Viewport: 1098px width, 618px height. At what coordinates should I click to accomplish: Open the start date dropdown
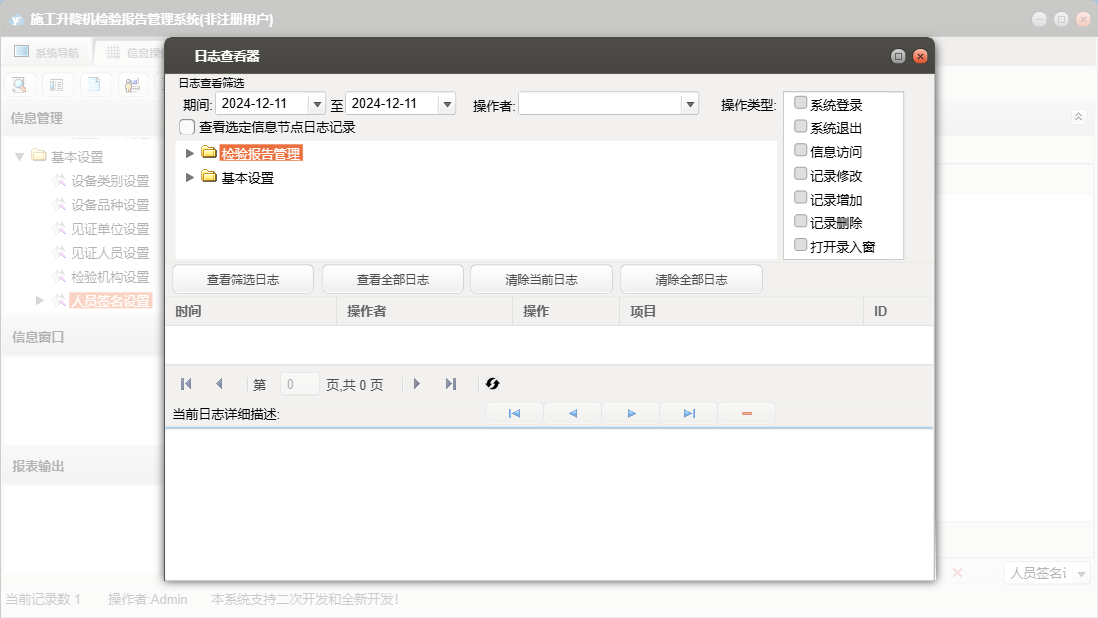pos(317,104)
